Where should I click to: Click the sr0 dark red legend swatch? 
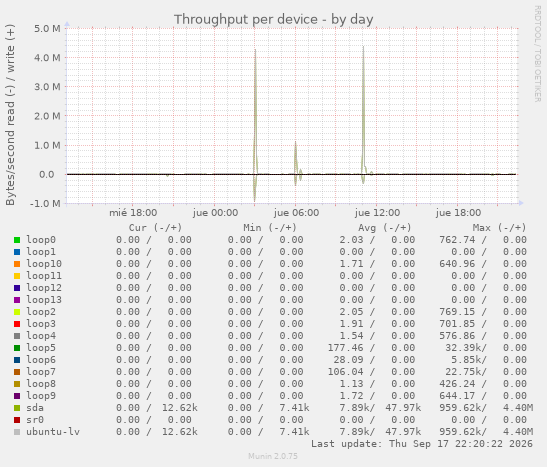(17, 420)
